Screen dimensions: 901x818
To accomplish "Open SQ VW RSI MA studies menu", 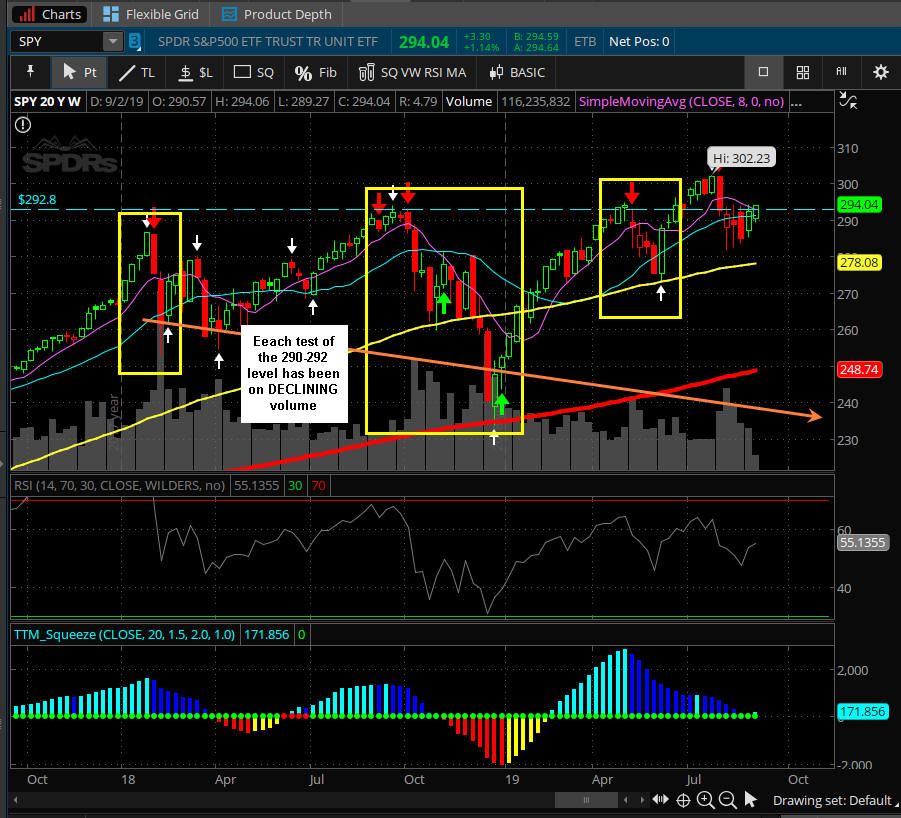I will (x=411, y=72).
